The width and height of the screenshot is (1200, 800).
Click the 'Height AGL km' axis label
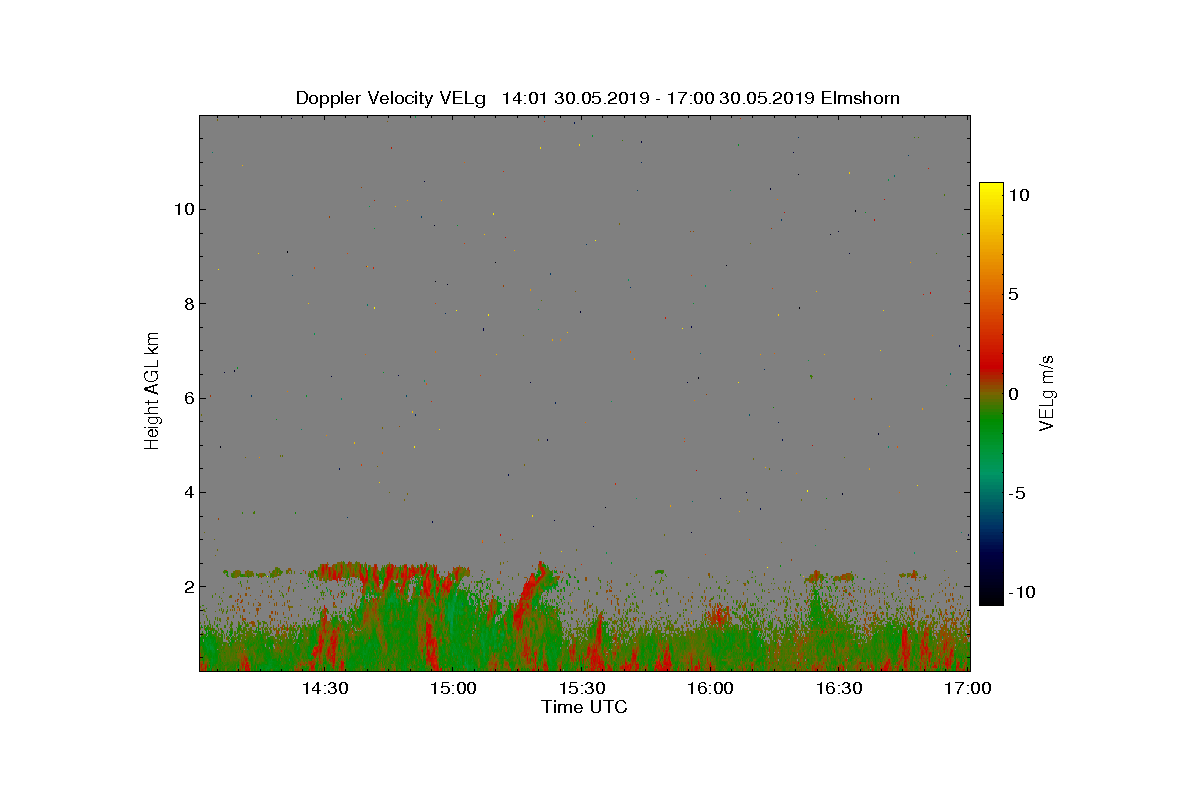[152, 392]
